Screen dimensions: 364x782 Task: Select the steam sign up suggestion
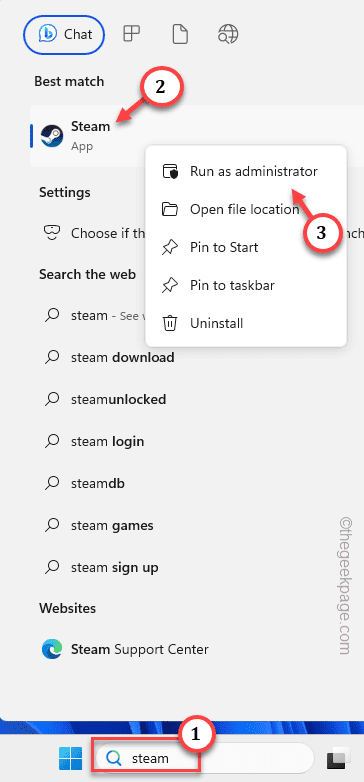point(115,568)
